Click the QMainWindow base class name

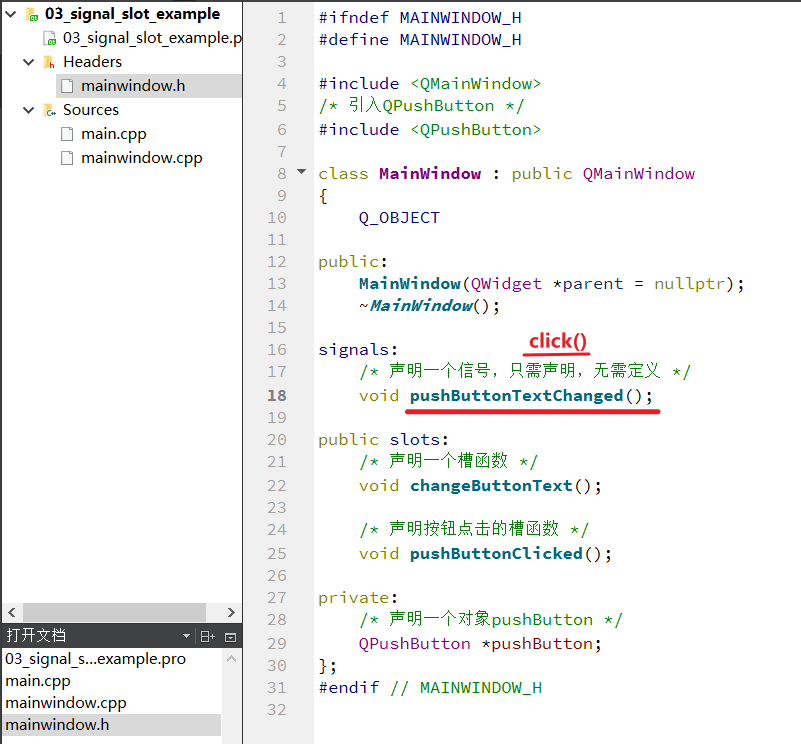click(x=639, y=174)
